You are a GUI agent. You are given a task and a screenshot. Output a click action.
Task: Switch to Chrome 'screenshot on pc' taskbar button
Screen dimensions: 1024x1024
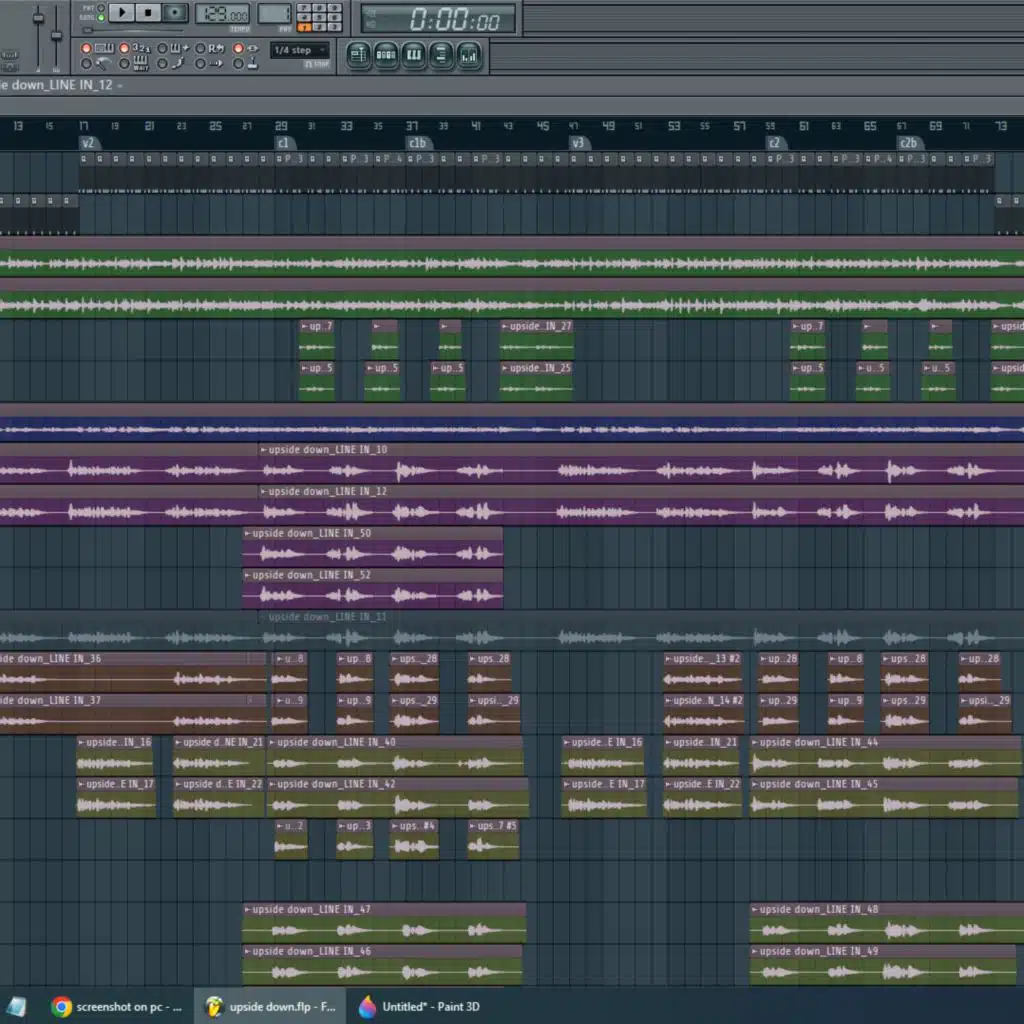115,1006
